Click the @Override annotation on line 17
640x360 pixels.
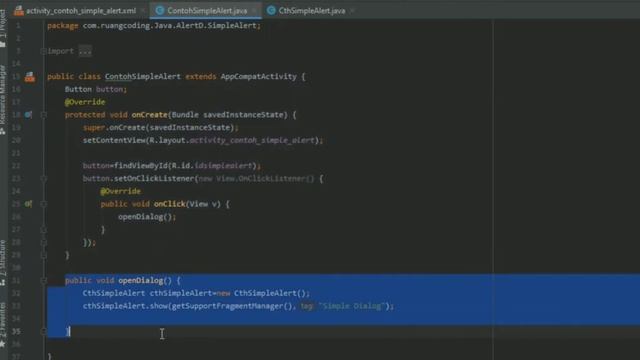[85, 102]
